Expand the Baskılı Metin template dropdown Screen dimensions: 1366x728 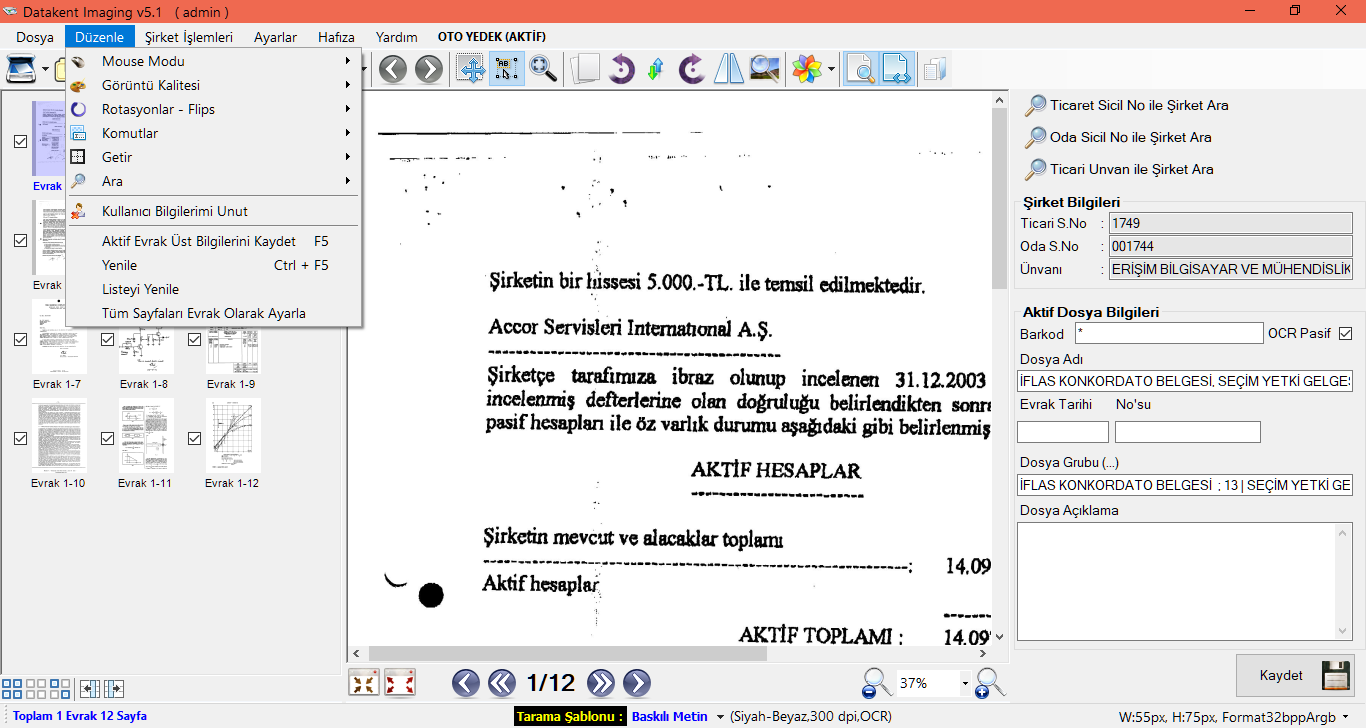[719, 717]
